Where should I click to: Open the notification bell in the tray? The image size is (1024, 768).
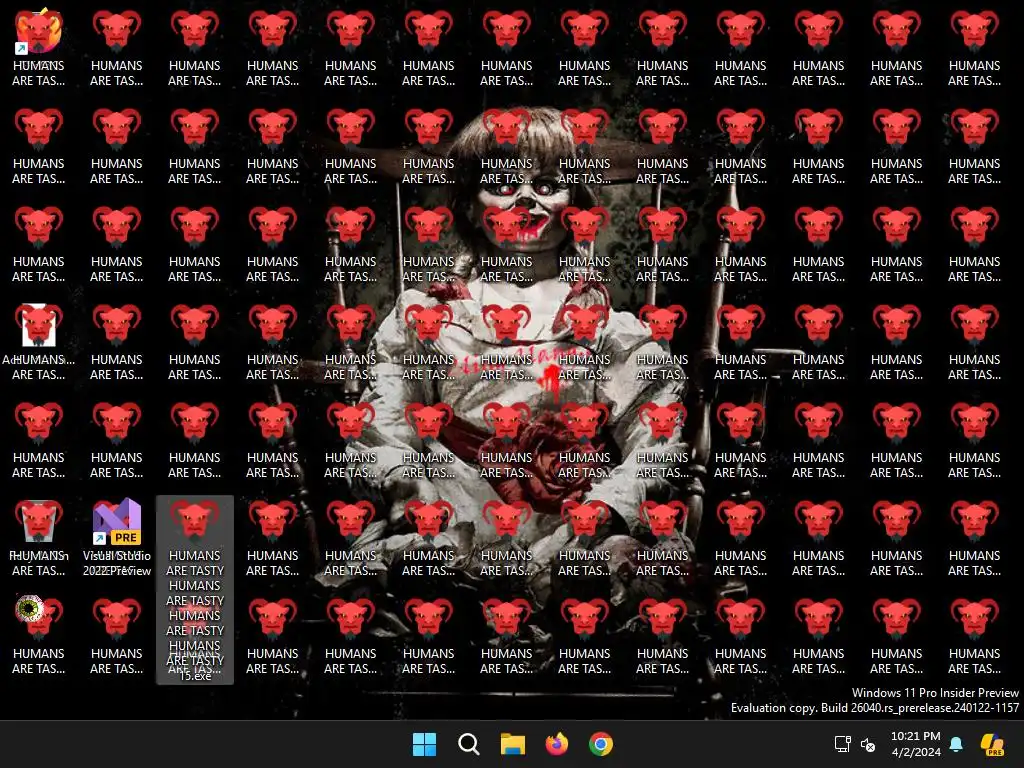956,744
